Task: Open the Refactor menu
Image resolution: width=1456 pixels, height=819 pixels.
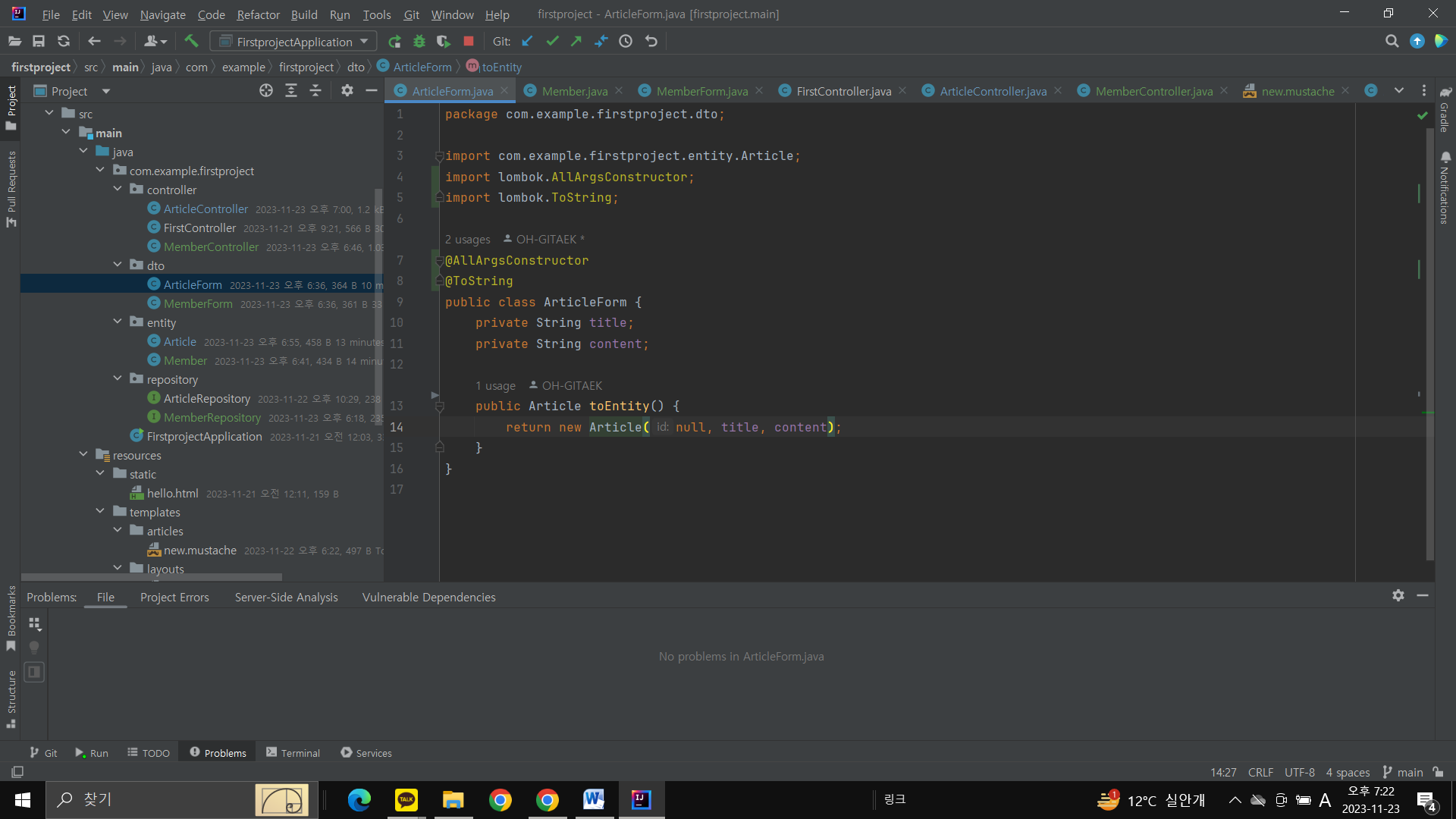Action: pos(258,14)
